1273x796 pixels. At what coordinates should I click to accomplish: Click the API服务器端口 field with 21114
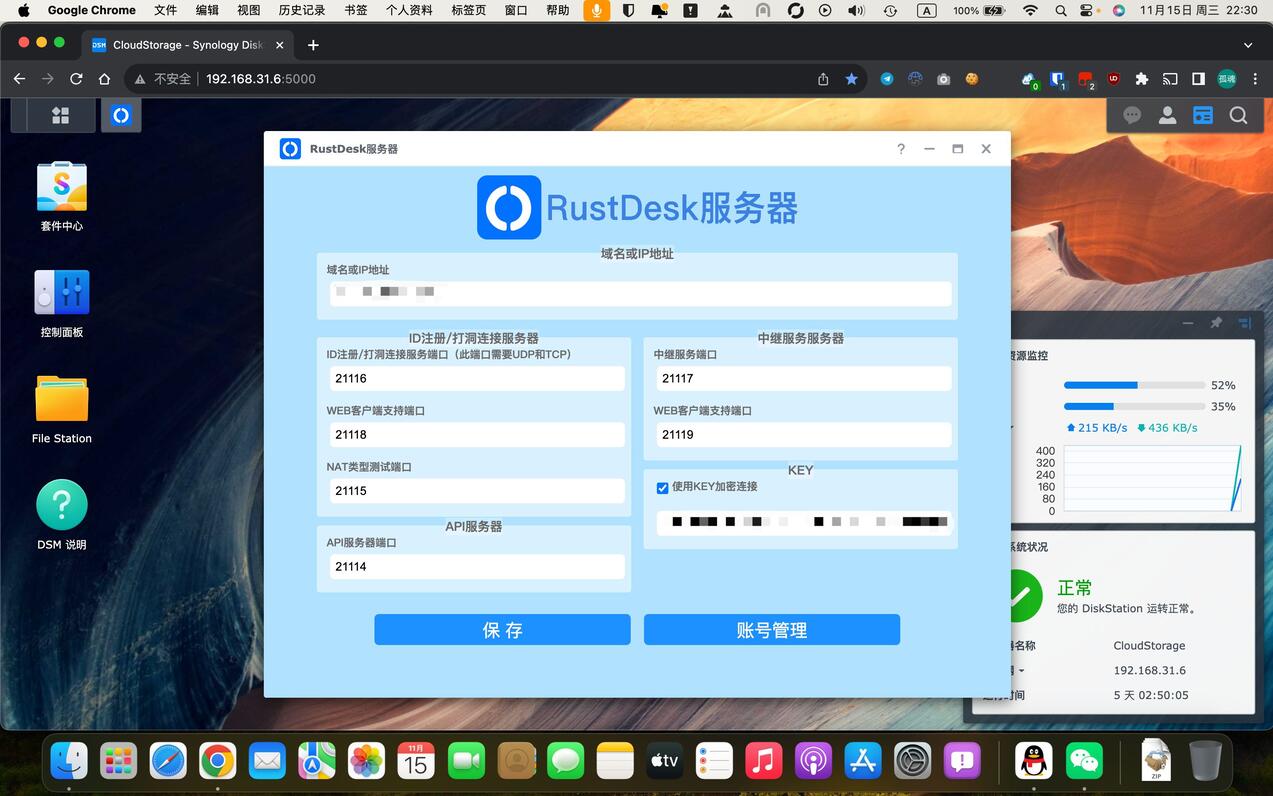tap(477, 566)
